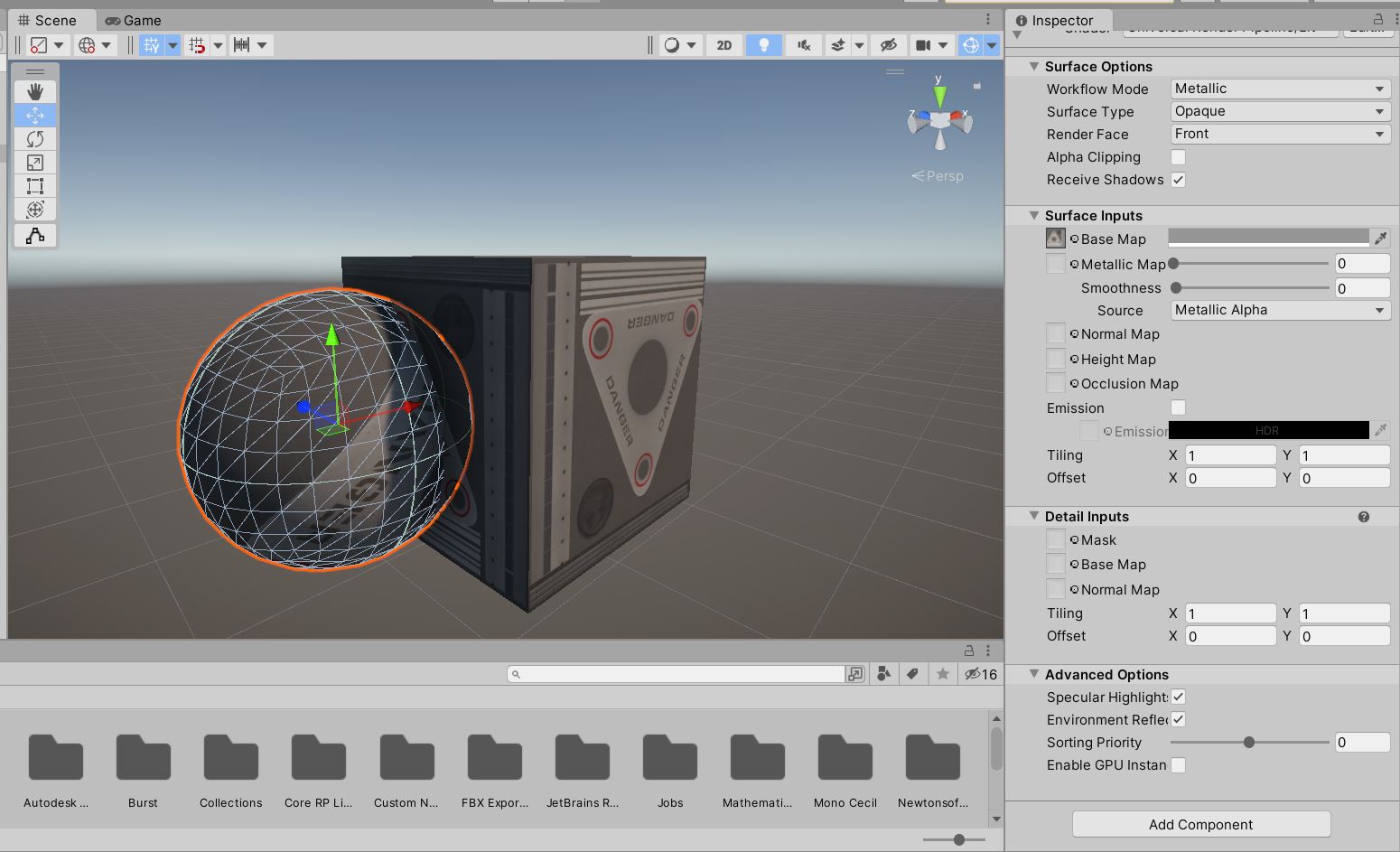This screenshot has height=852, width=1400.
Task: Change Workflow Mode from Metallic
Action: coord(1279,88)
